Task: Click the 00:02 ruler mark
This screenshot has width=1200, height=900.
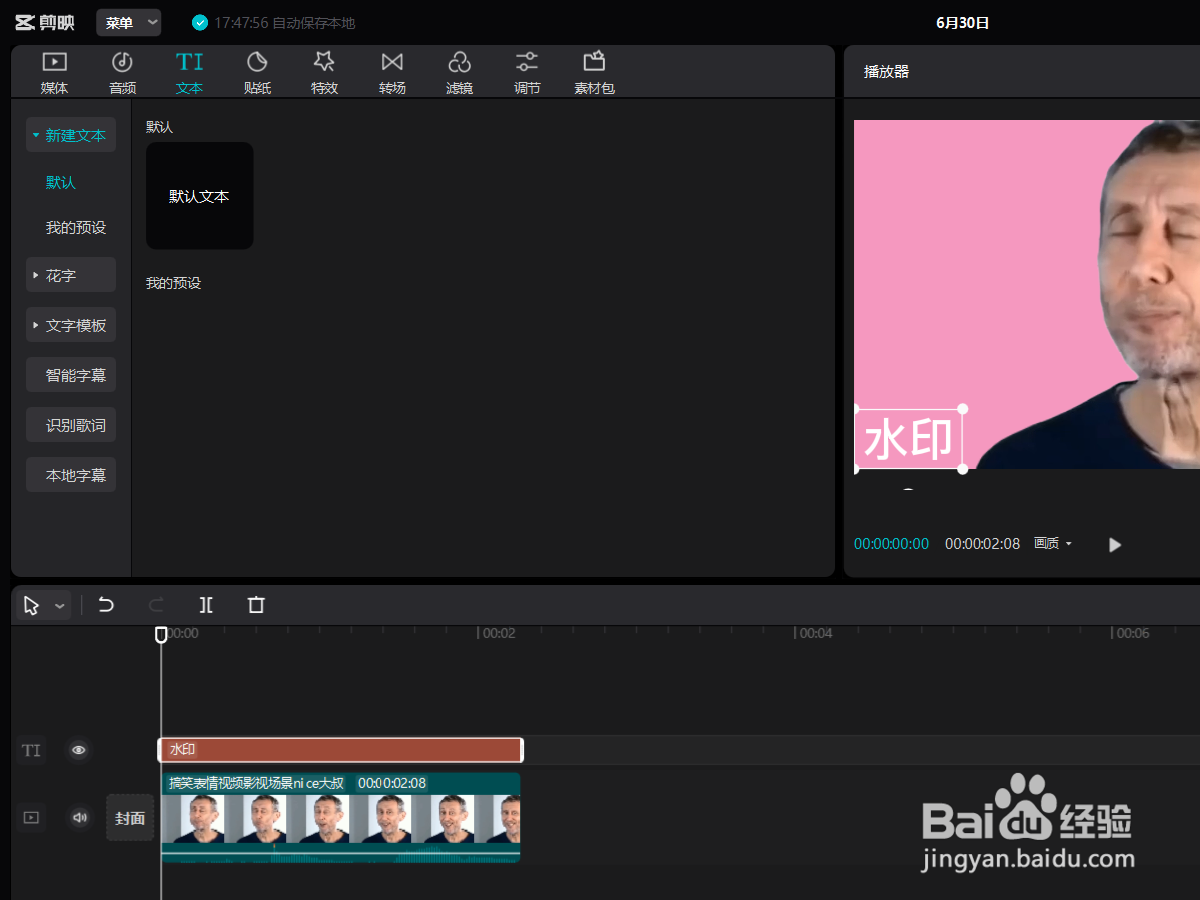Action: [x=498, y=634]
